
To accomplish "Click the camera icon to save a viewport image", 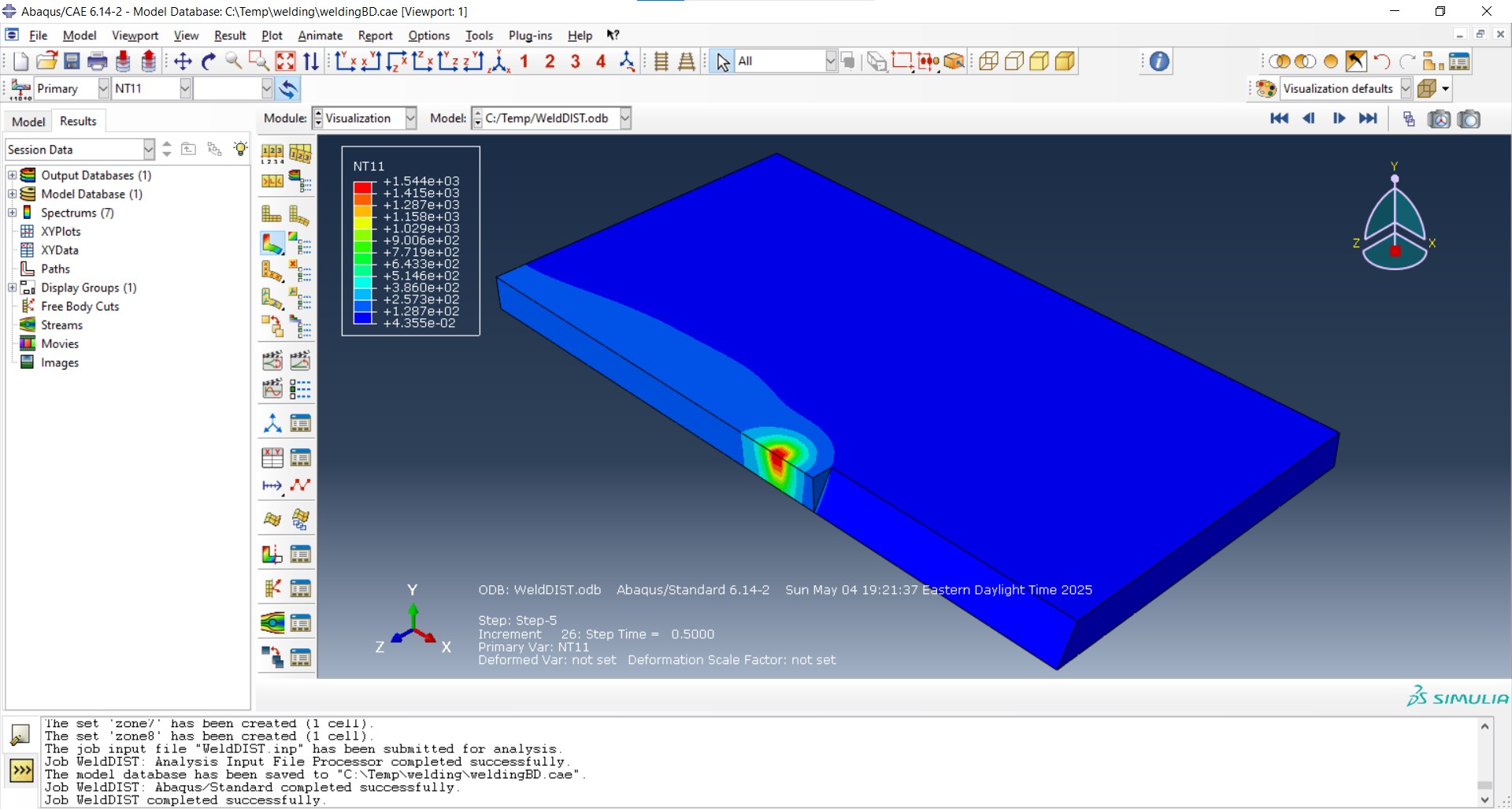I will pyautogui.click(x=1471, y=119).
